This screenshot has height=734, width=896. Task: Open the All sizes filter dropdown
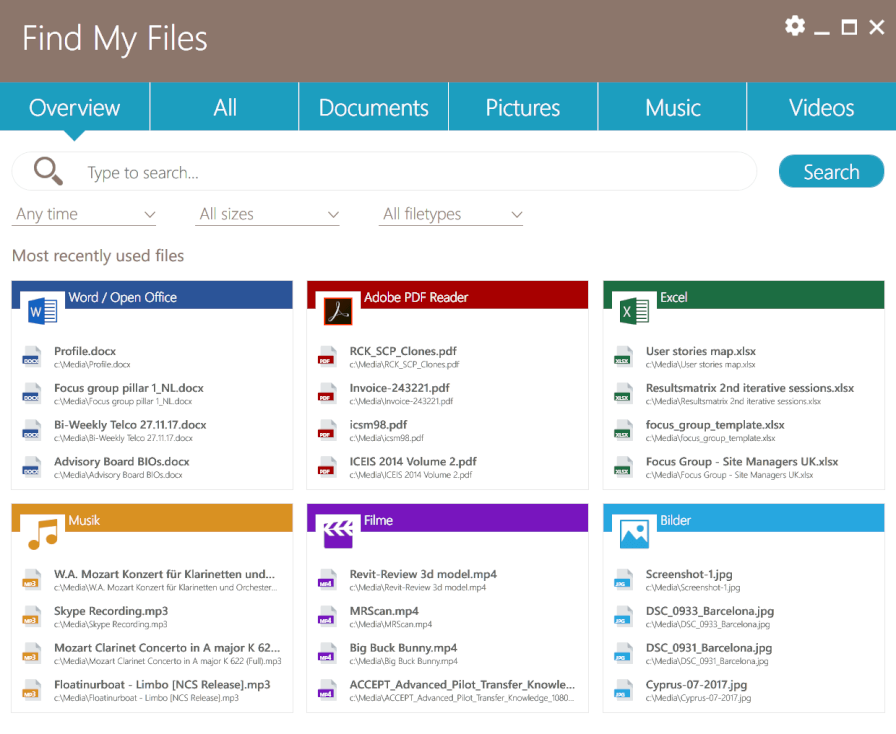[x=268, y=214]
